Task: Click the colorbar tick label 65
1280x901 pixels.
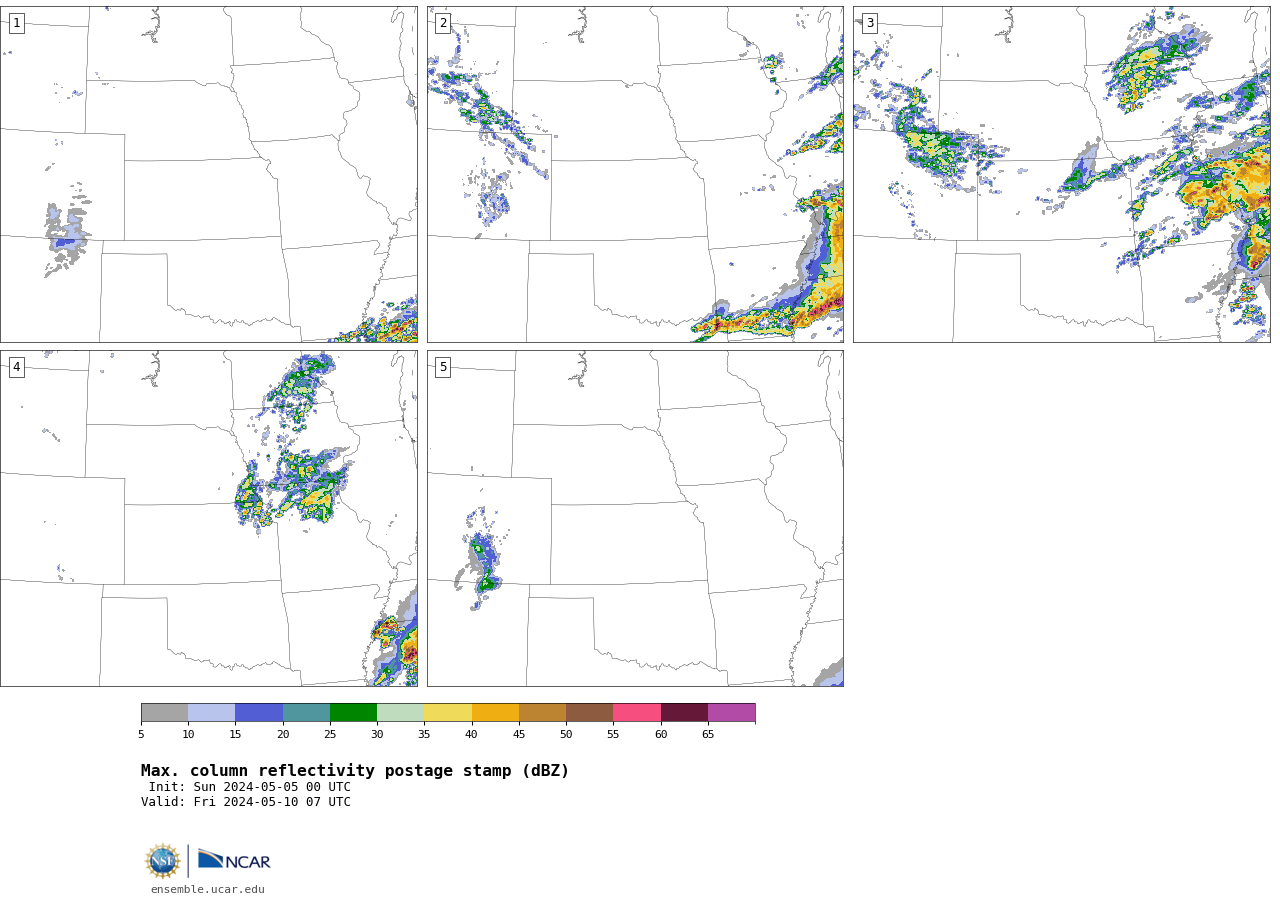Action: (x=708, y=735)
